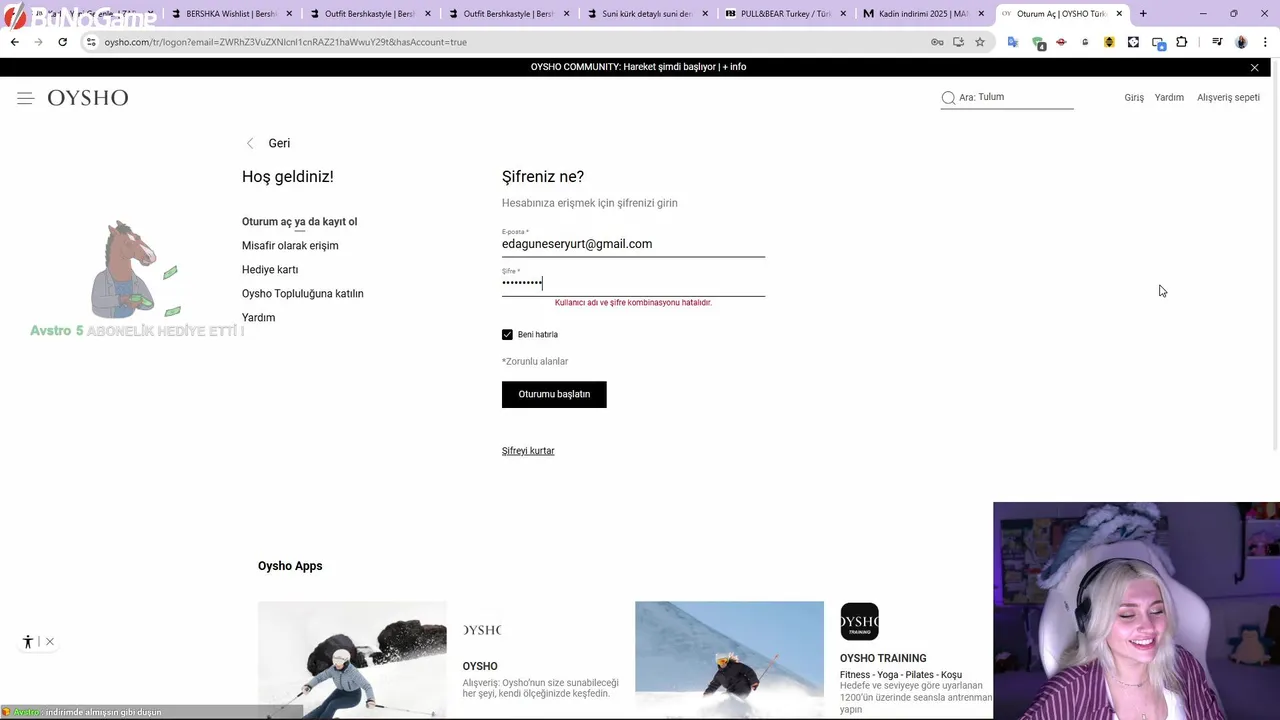Screen dimensions: 1280x720
Task: Click the Oysho Apps heading
Action: tap(290, 566)
